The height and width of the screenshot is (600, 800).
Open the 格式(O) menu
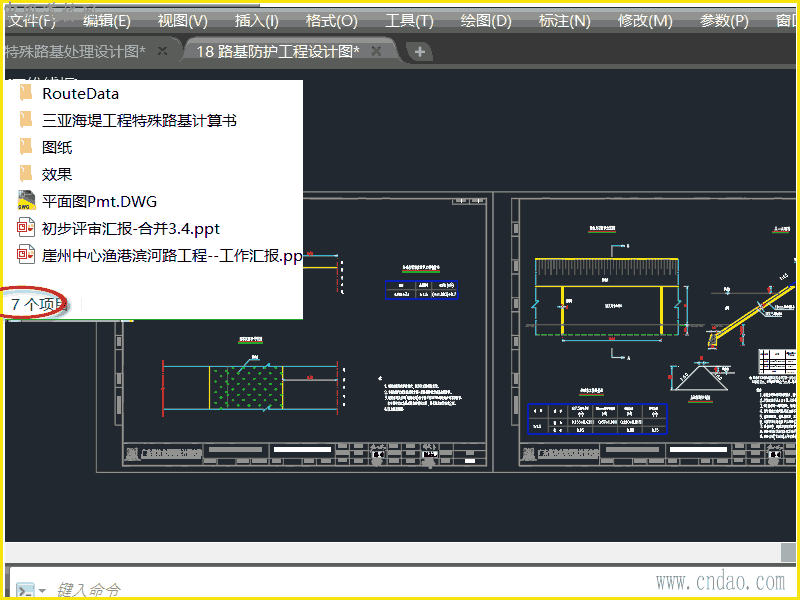332,21
